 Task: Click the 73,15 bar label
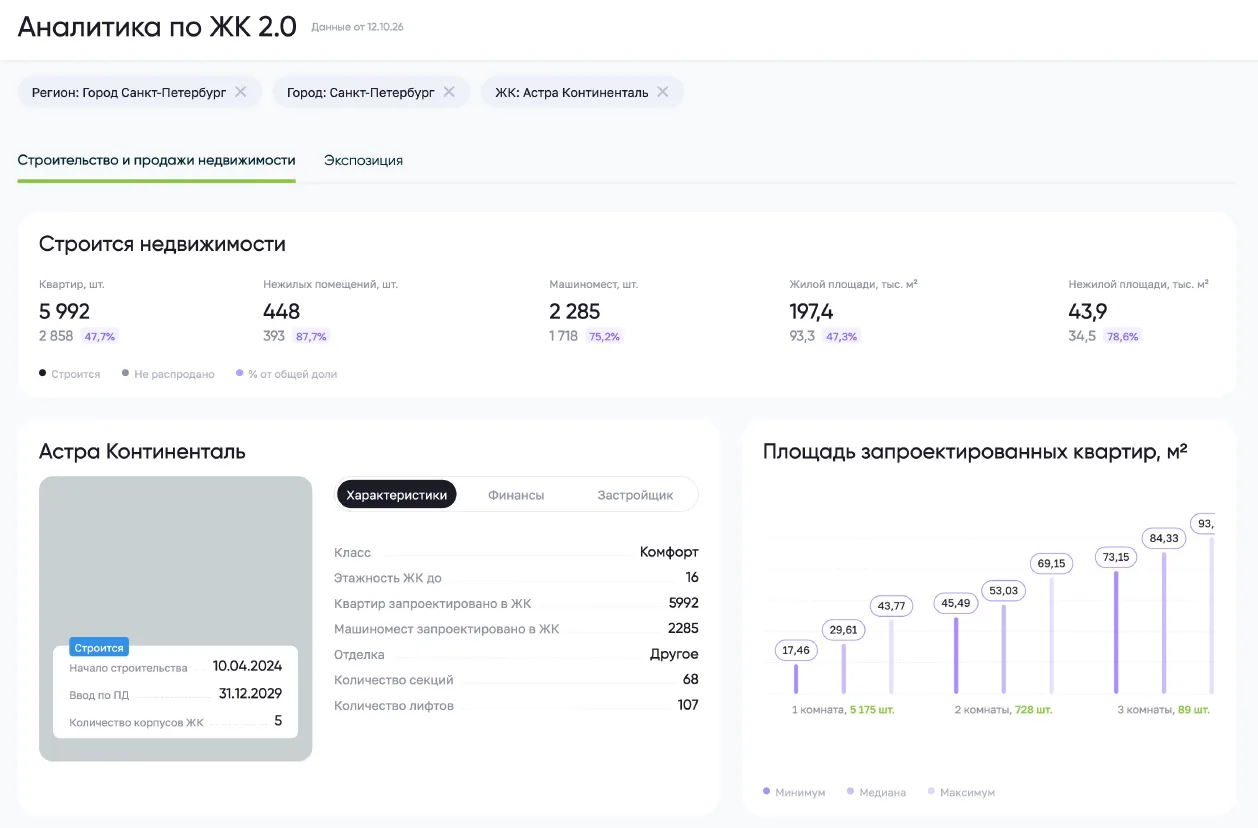click(x=1116, y=557)
